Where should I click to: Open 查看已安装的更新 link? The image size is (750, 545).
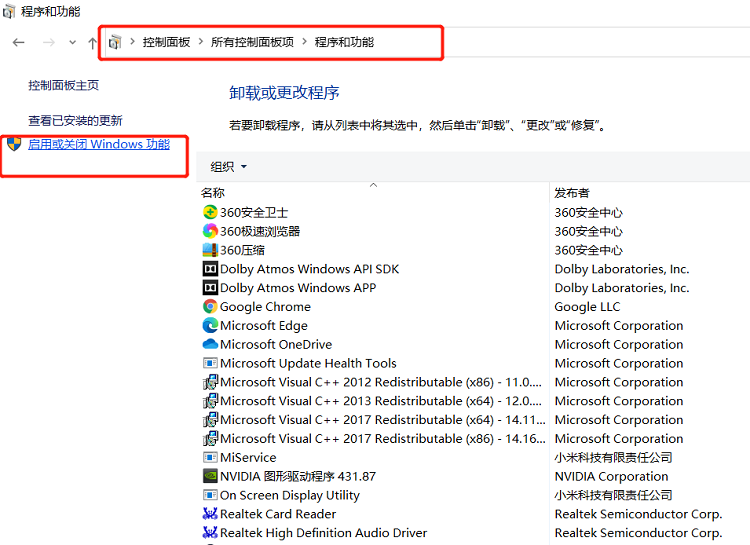coord(75,120)
